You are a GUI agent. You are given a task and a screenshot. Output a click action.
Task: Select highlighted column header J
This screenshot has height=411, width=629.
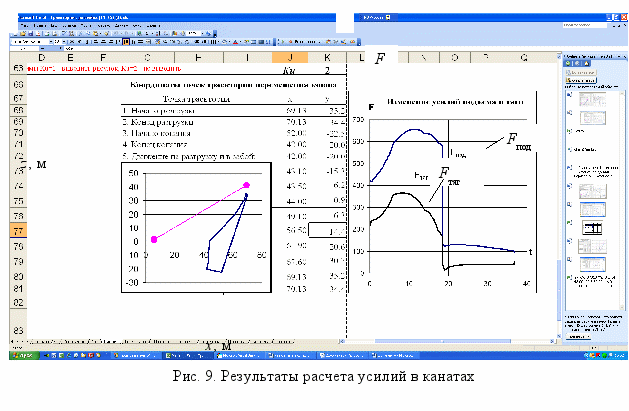(290, 58)
